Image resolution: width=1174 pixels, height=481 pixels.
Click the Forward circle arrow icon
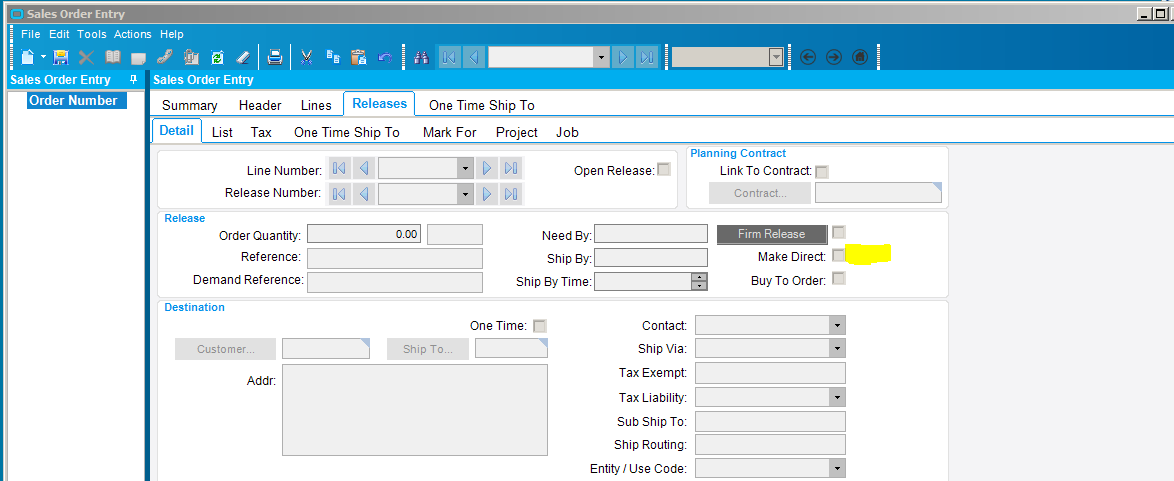point(834,58)
